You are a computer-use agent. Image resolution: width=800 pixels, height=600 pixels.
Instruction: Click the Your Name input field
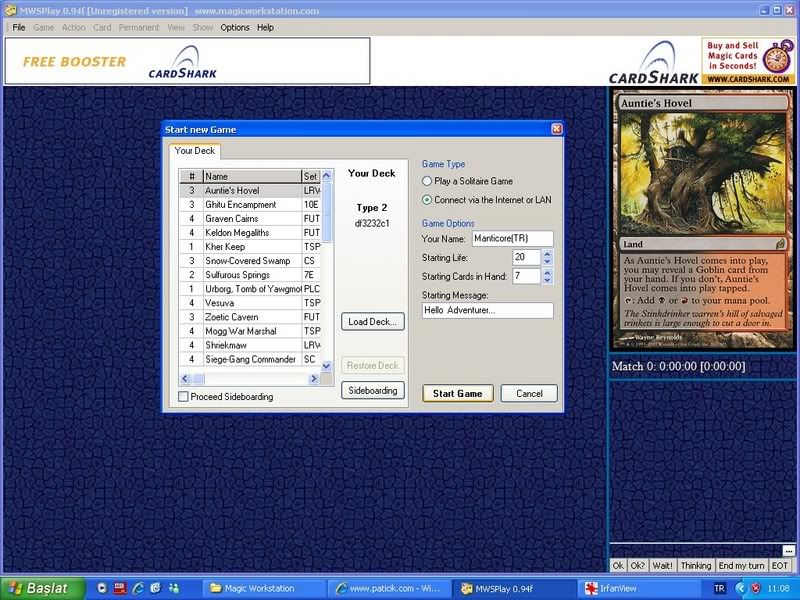(x=512, y=238)
